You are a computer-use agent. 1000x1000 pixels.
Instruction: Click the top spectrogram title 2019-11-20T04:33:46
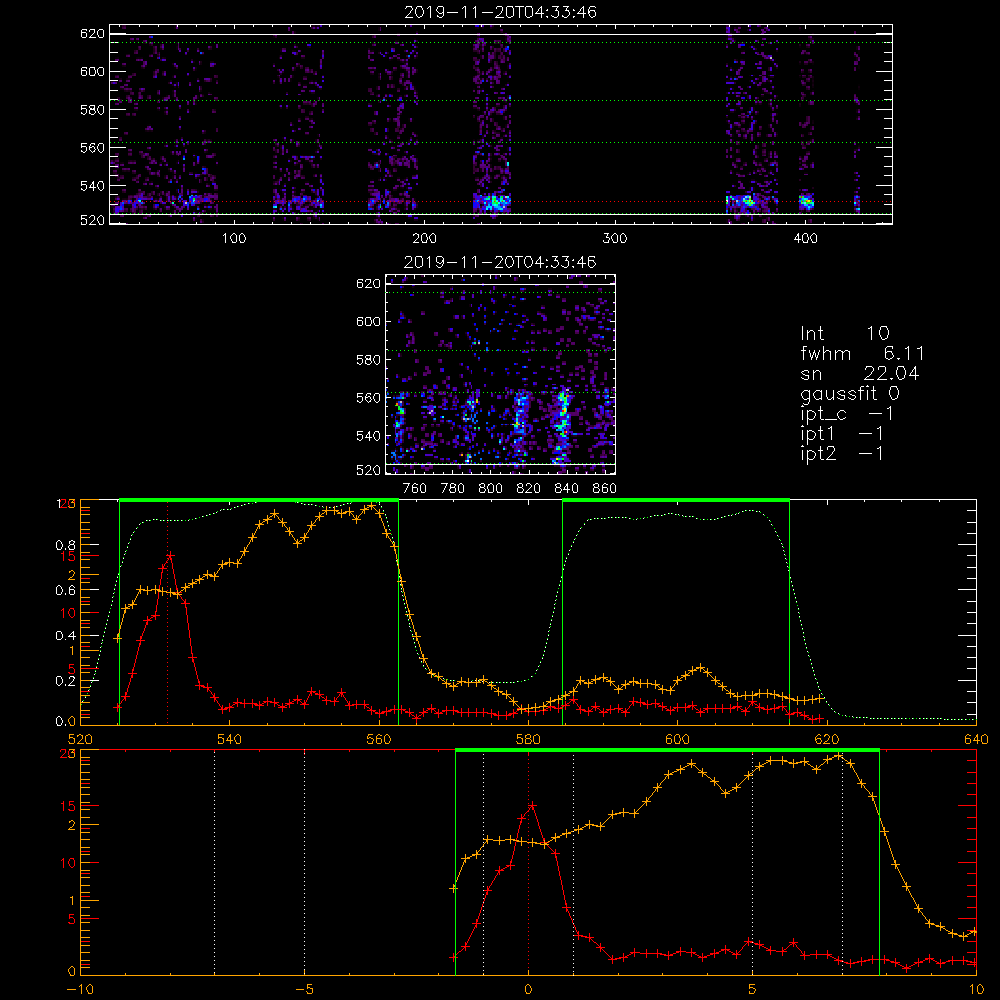[x=501, y=12]
